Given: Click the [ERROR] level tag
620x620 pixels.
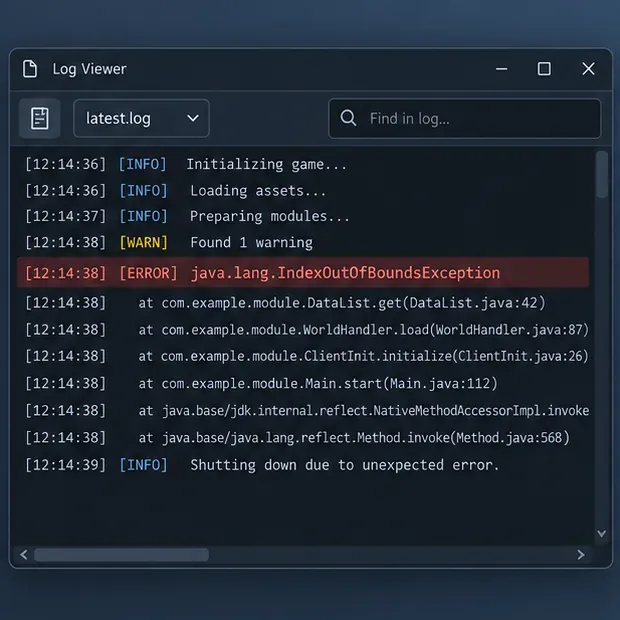Looking at the screenshot, I should tap(148, 273).
